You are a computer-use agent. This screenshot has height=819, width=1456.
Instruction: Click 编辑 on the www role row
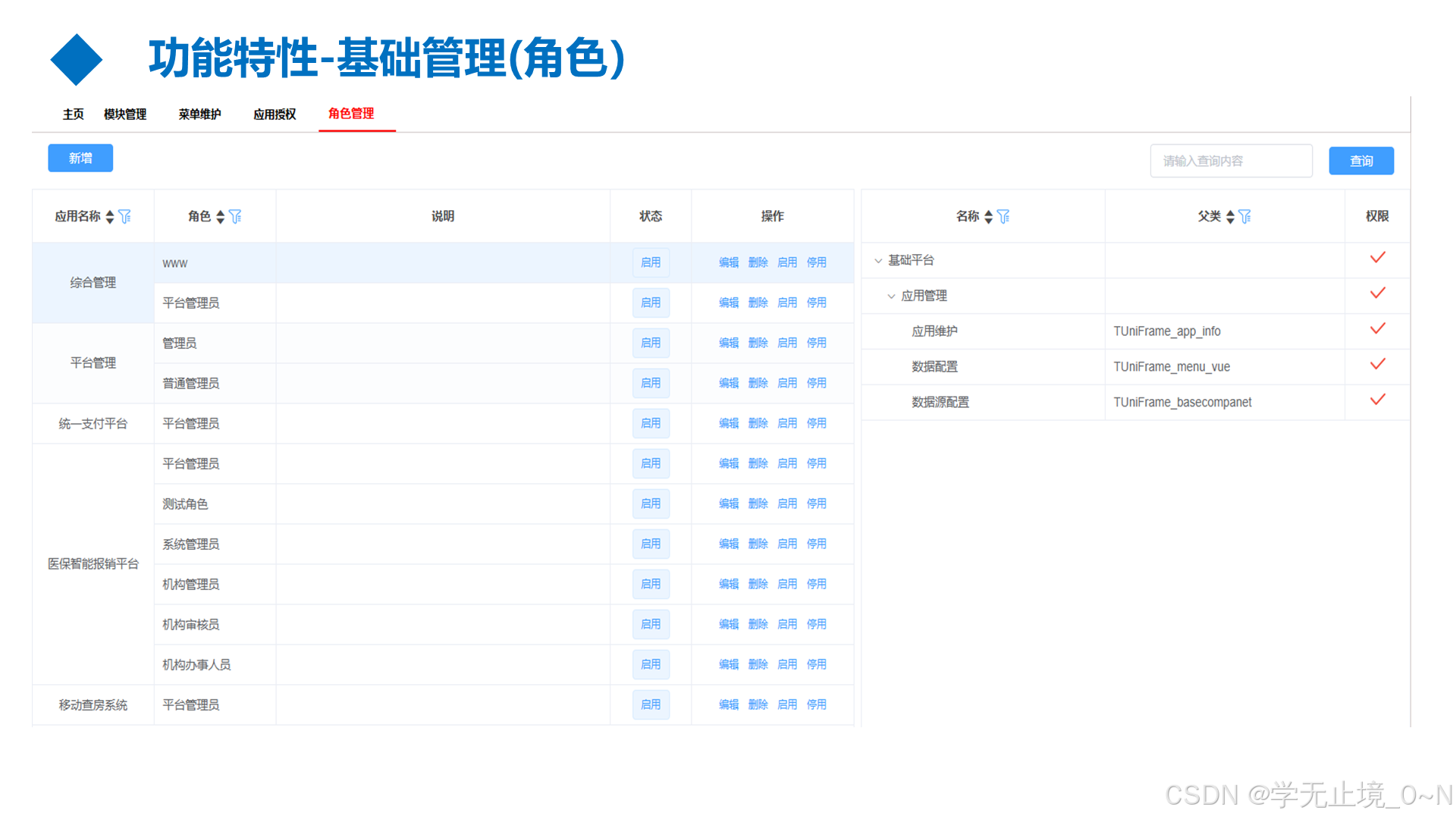point(728,262)
